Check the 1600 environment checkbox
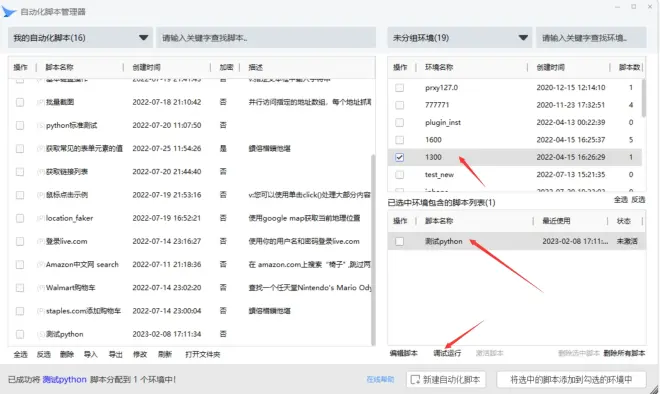660x394 pixels. pyautogui.click(x=399, y=140)
